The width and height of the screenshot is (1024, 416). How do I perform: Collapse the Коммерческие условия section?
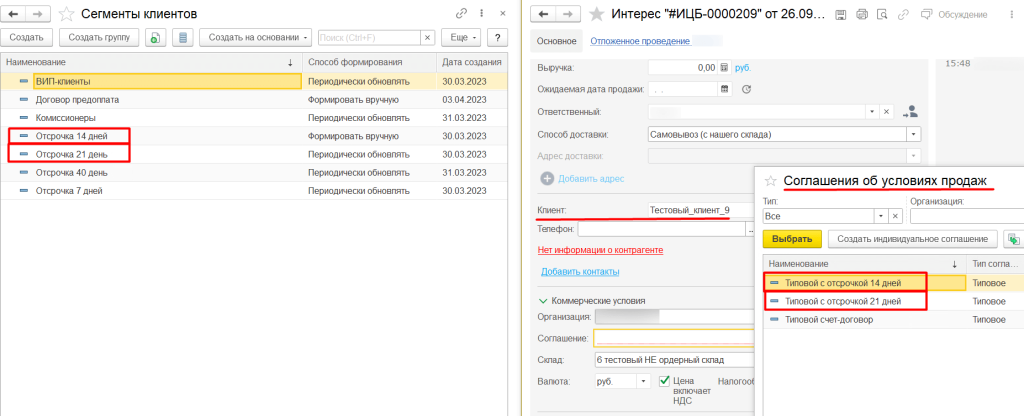pos(543,300)
